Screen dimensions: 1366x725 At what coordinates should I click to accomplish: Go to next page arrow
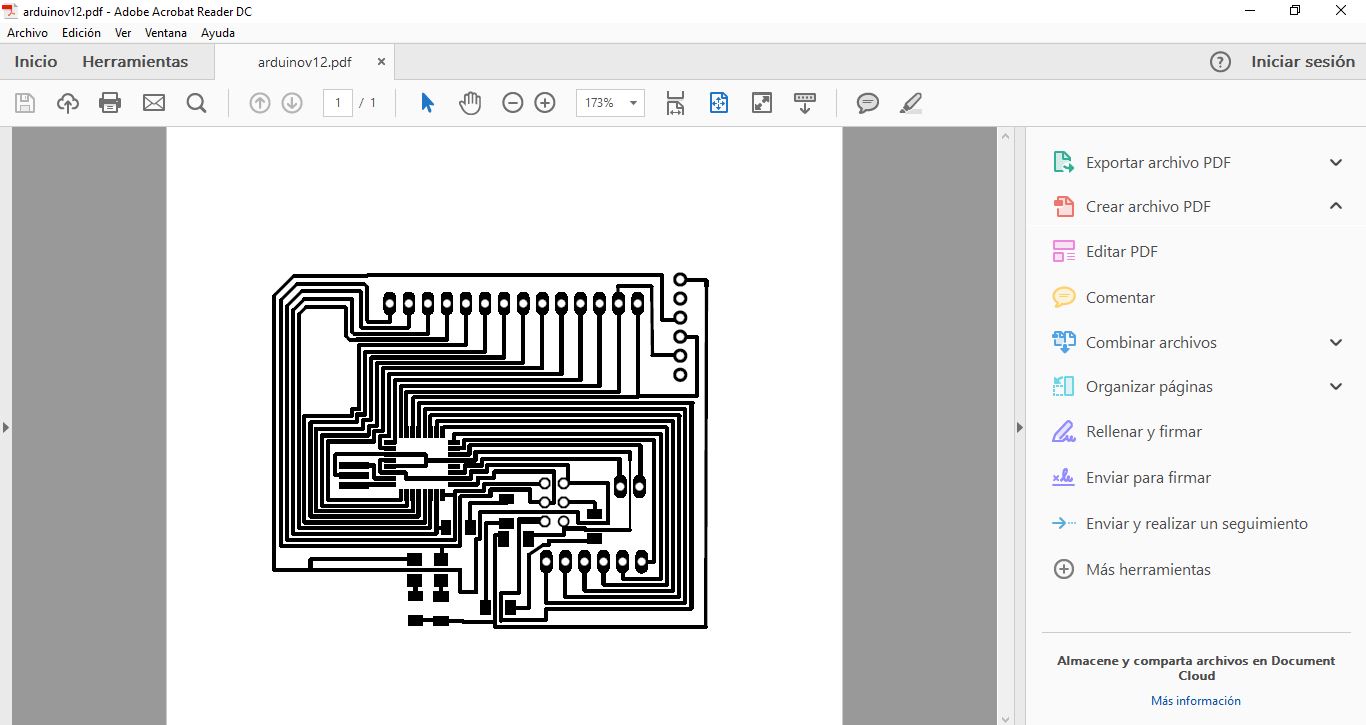[x=292, y=102]
